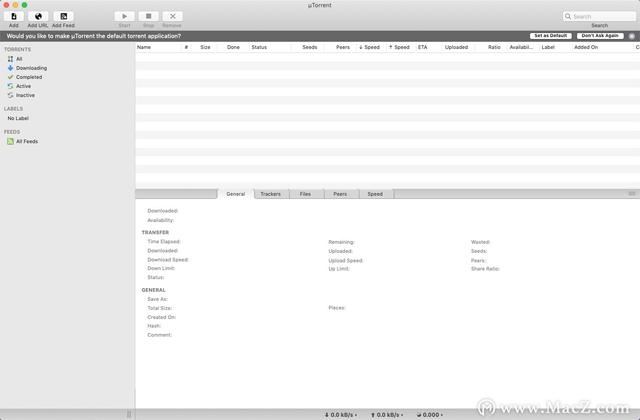The height and width of the screenshot is (420, 640).
Task: Open the download speed limit menu in the status bar
Action: coord(340,415)
